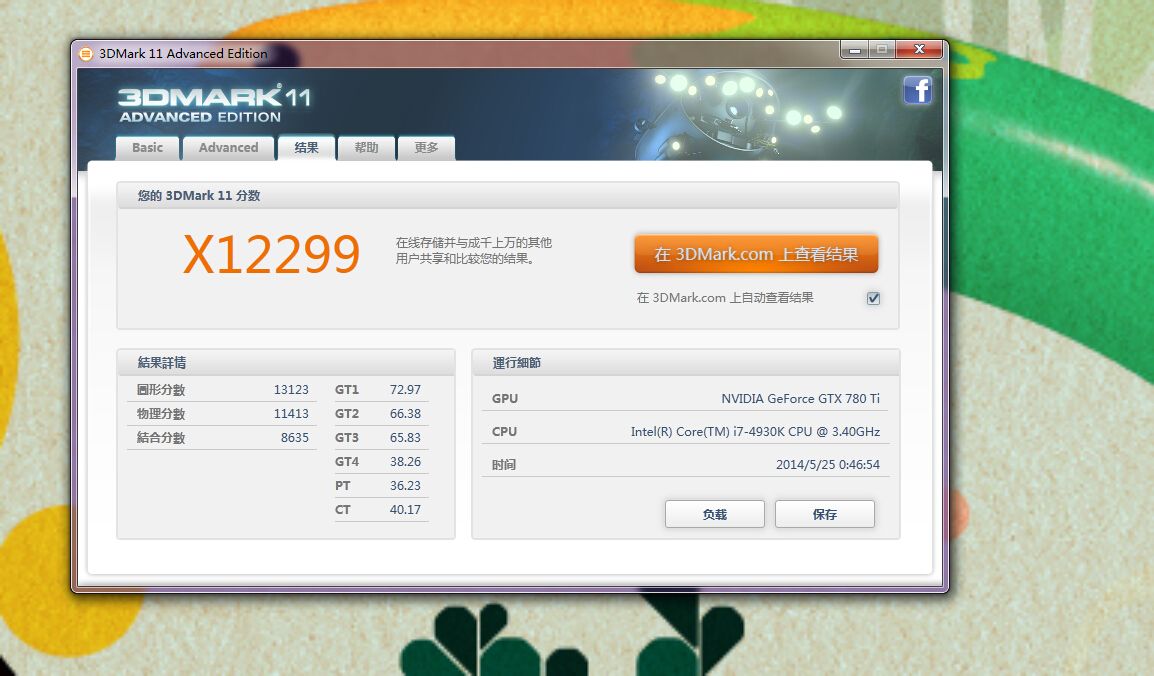Switch to the Basic tab
1154x676 pixels.
coord(147,147)
